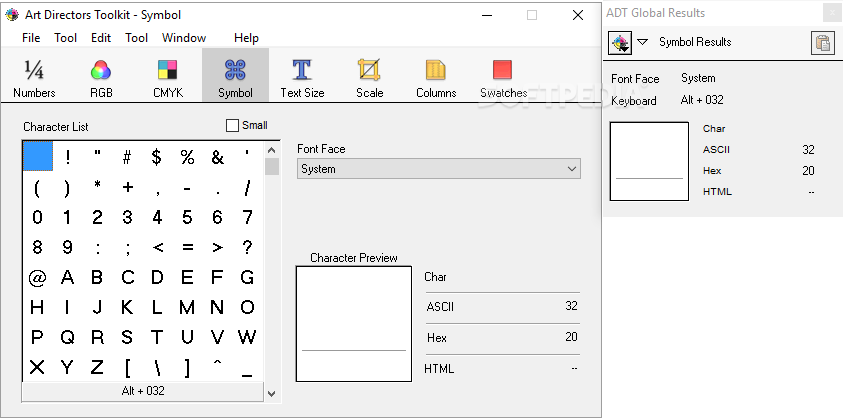843x418 pixels.
Task: Select the digit 5 in the list
Action: pos(187,217)
